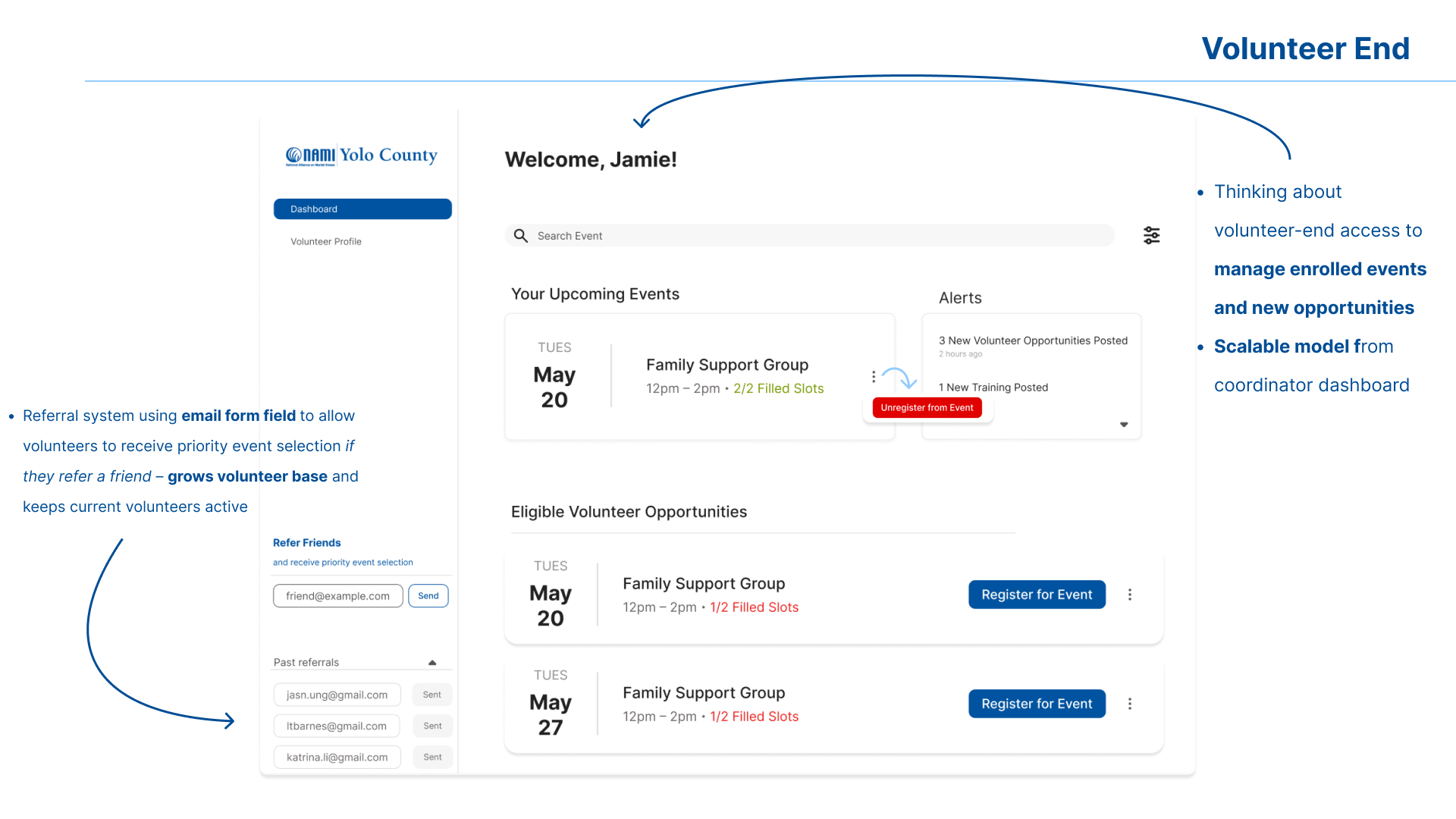The image size is (1456, 819).
Task: Click the NAMI Yolo County logo
Action: pyautogui.click(x=362, y=155)
